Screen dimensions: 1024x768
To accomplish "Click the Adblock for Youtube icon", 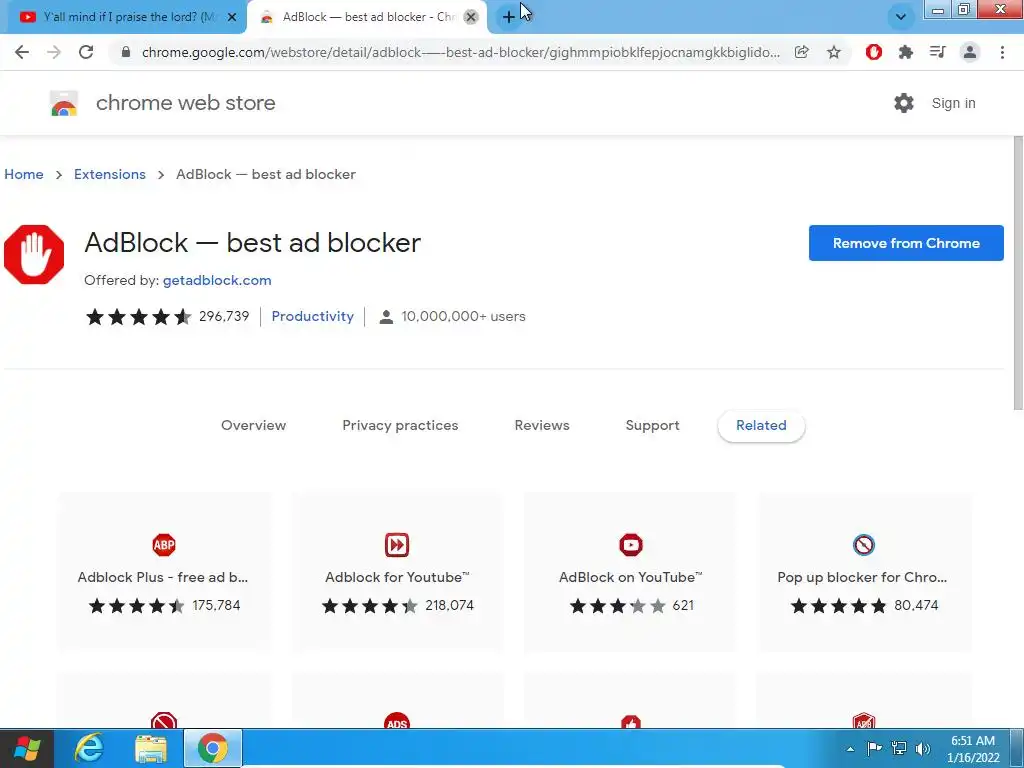I will coord(397,545).
